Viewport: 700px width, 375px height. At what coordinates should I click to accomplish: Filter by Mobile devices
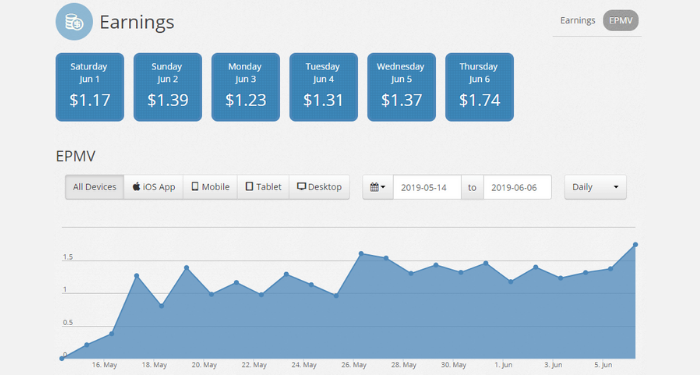pos(210,187)
